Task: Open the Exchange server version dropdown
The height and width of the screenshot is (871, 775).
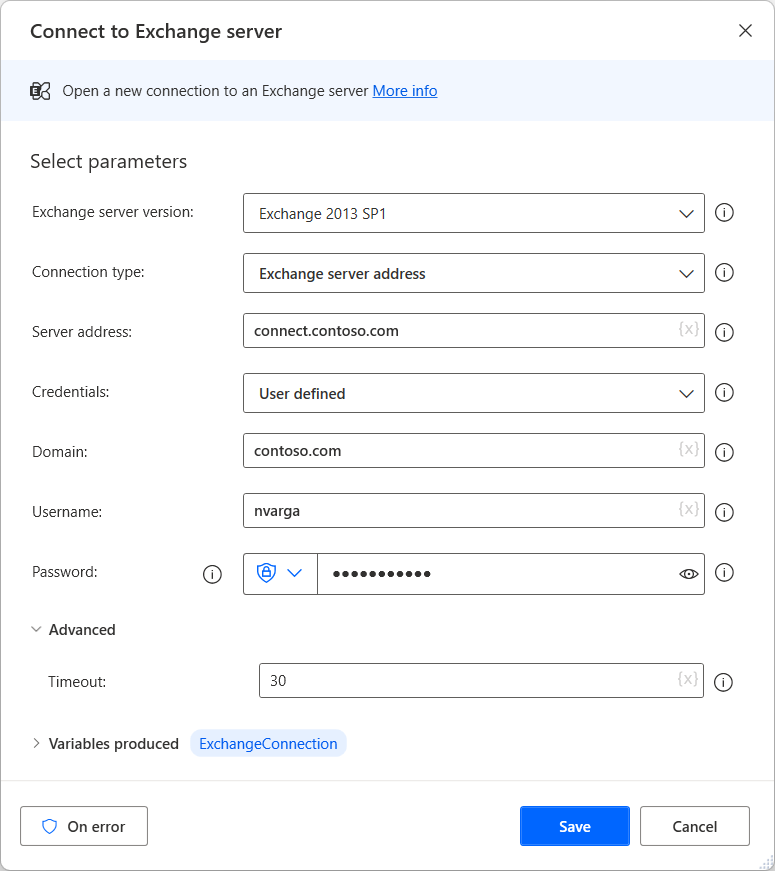Action: [x=474, y=213]
